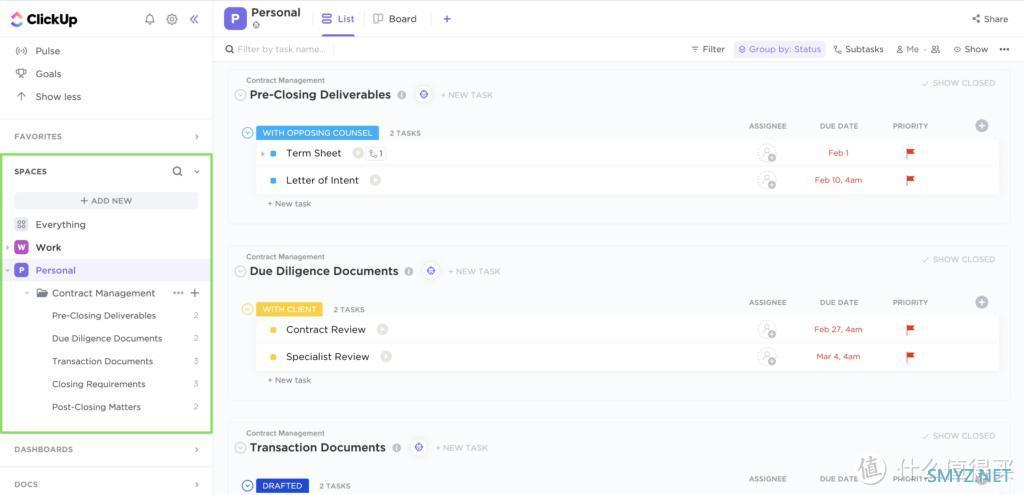Open the Group by: Status dropdown
Image resolution: width=1024 pixels, height=495 pixels.
coord(780,49)
